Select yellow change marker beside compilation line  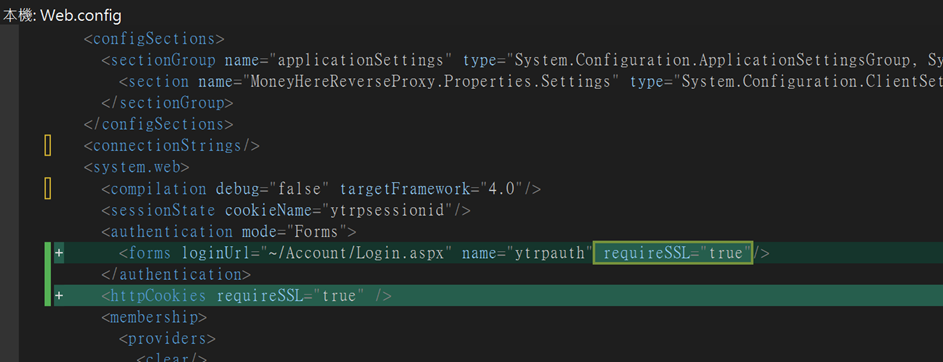[x=48, y=189]
